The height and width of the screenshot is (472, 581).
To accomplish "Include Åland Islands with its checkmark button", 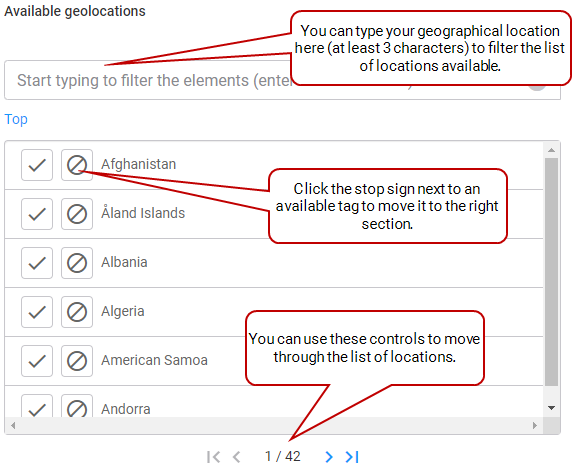I will click(x=37, y=214).
